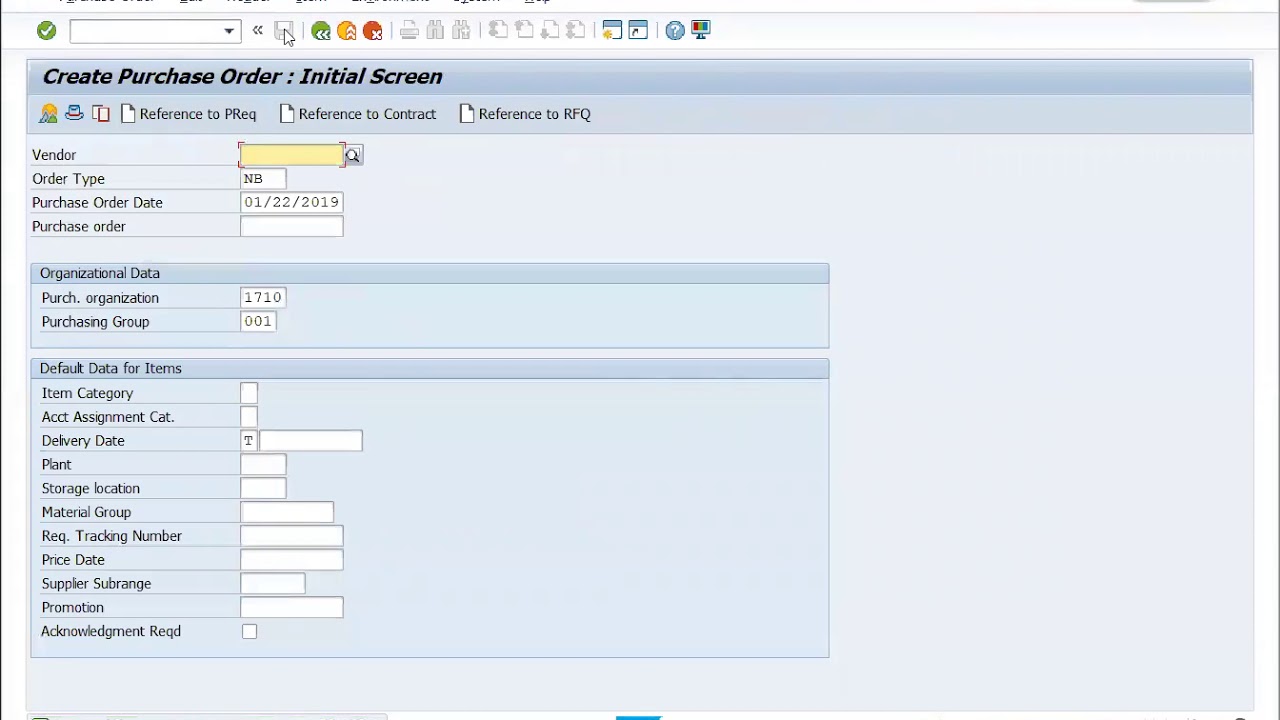Enable the Acknowledgment Reqd checkbox
The height and width of the screenshot is (720, 1280).
[x=249, y=632]
